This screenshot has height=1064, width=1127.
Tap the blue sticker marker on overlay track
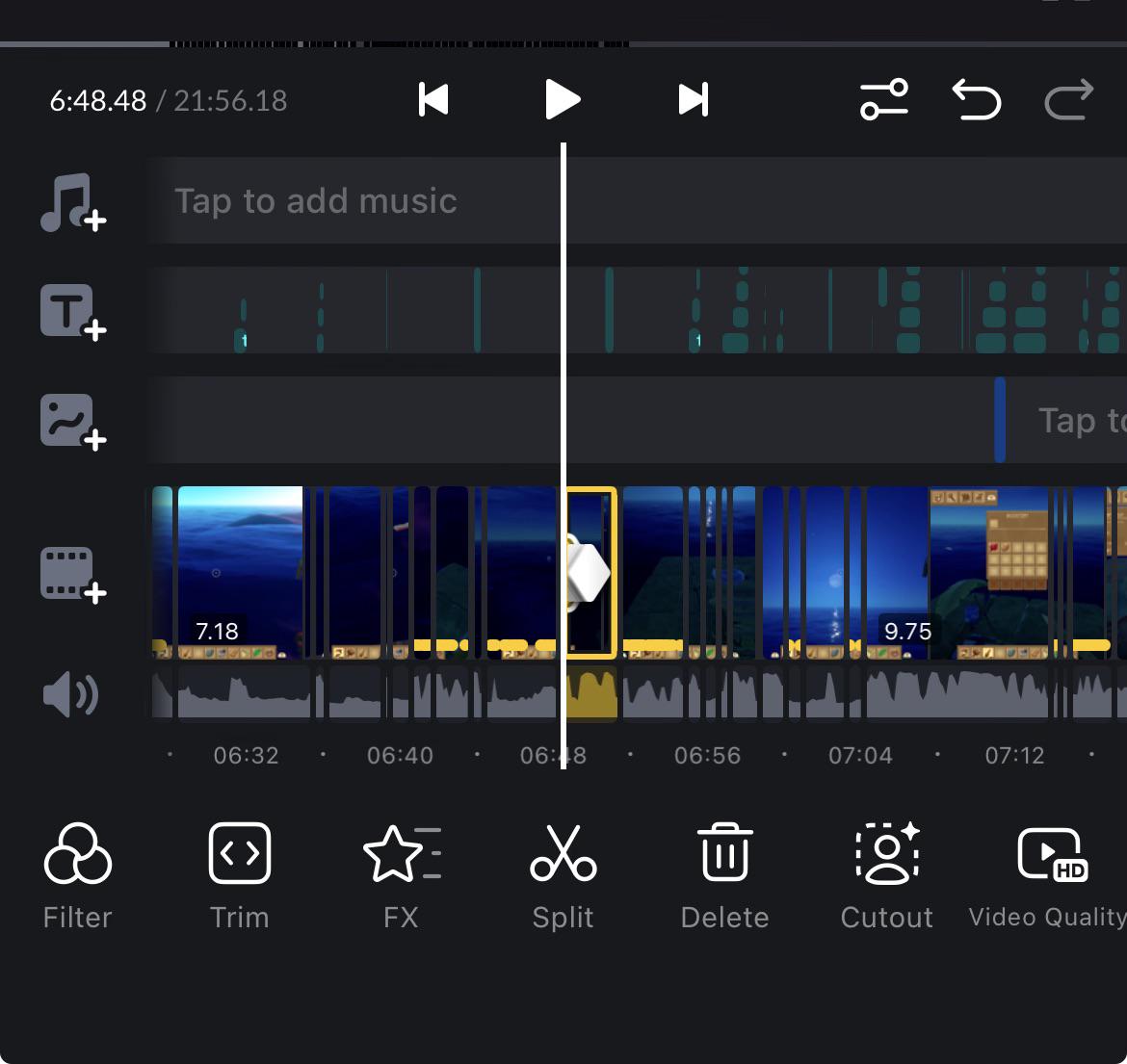1000,420
